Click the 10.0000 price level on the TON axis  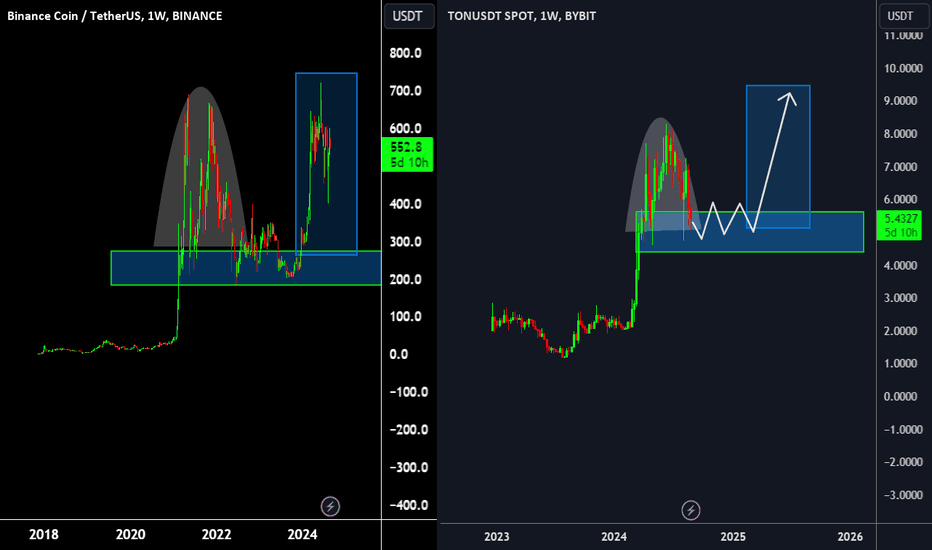pos(903,68)
